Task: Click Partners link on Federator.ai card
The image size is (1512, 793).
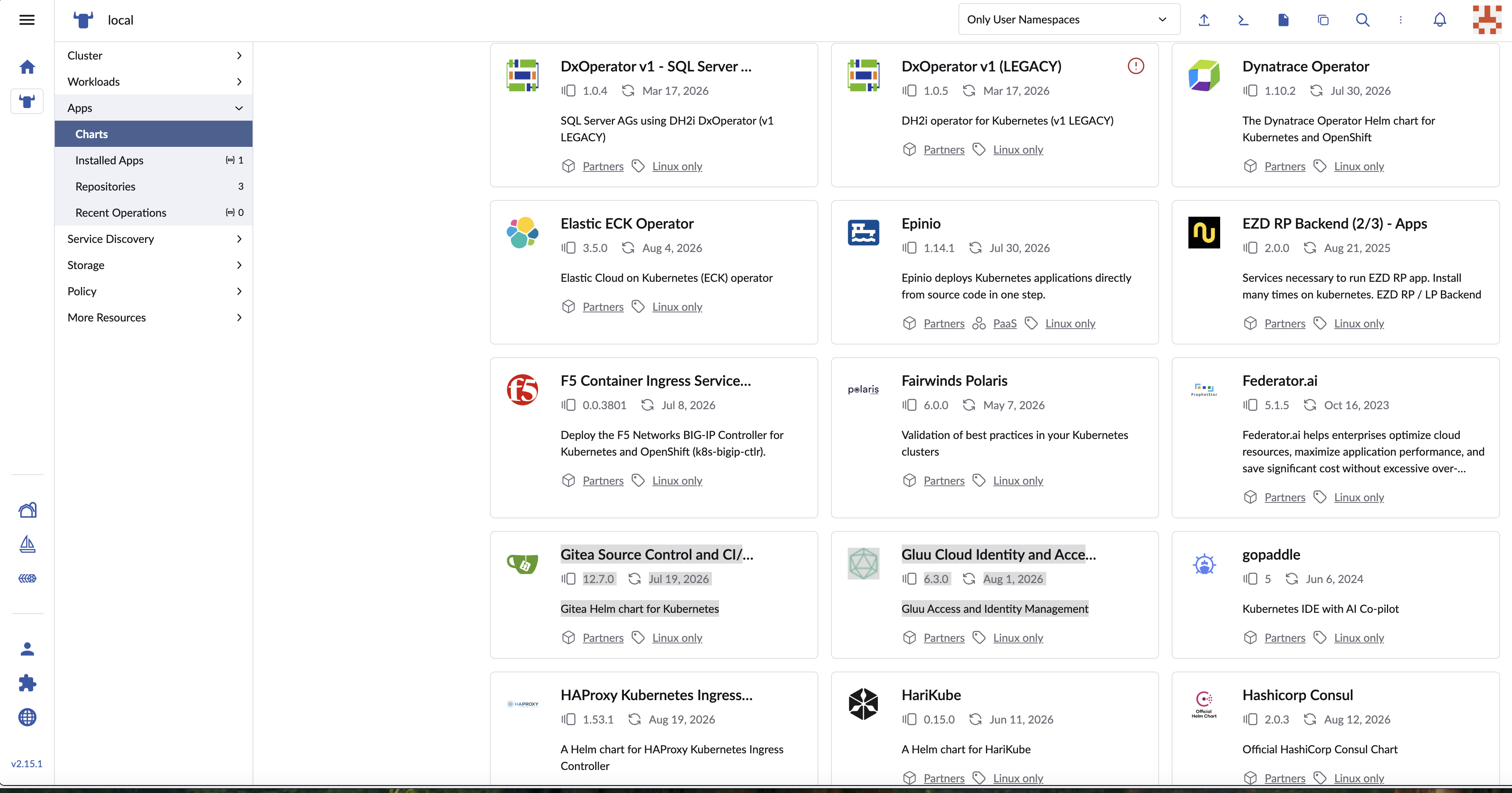Action: [1285, 497]
